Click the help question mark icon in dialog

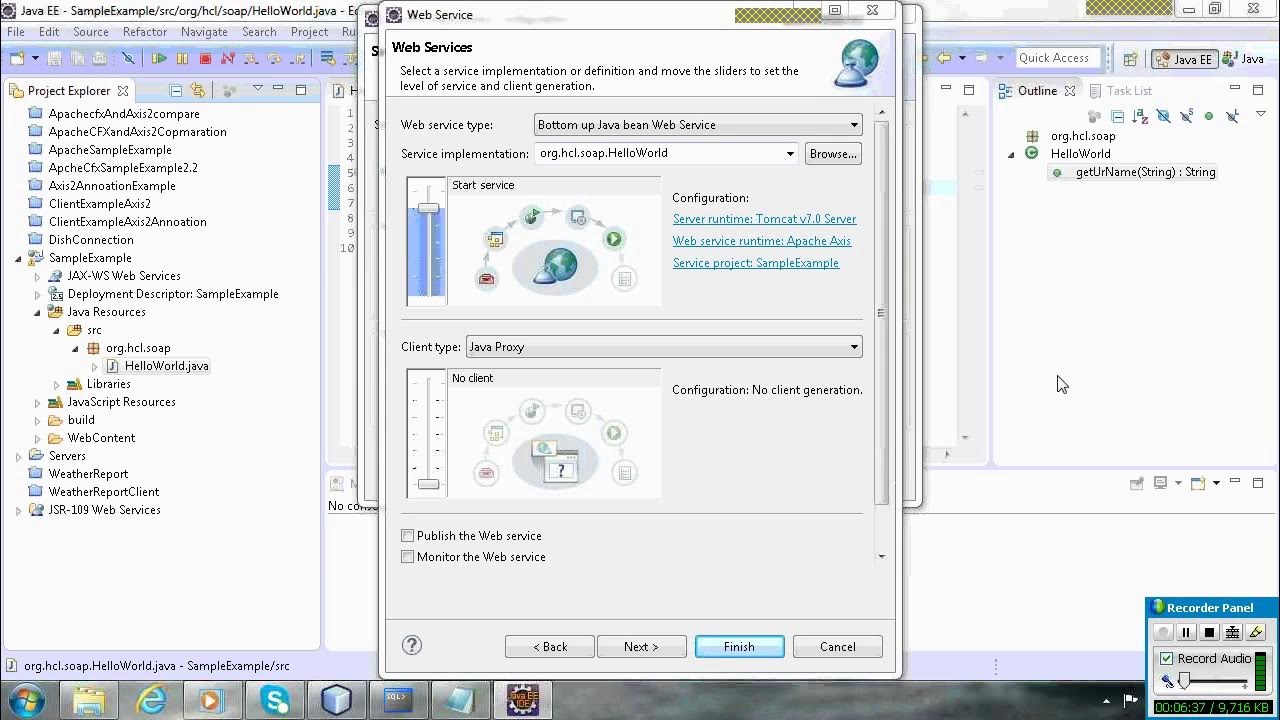pyautogui.click(x=412, y=646)
